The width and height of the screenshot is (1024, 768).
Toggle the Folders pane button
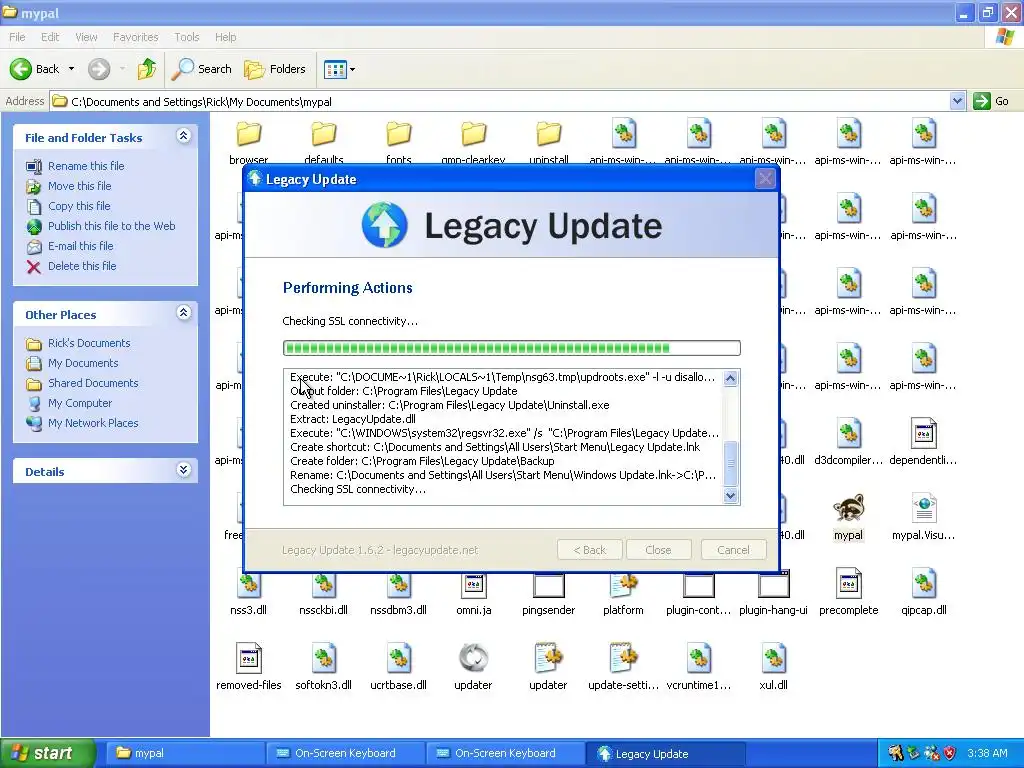pos(274,69)
